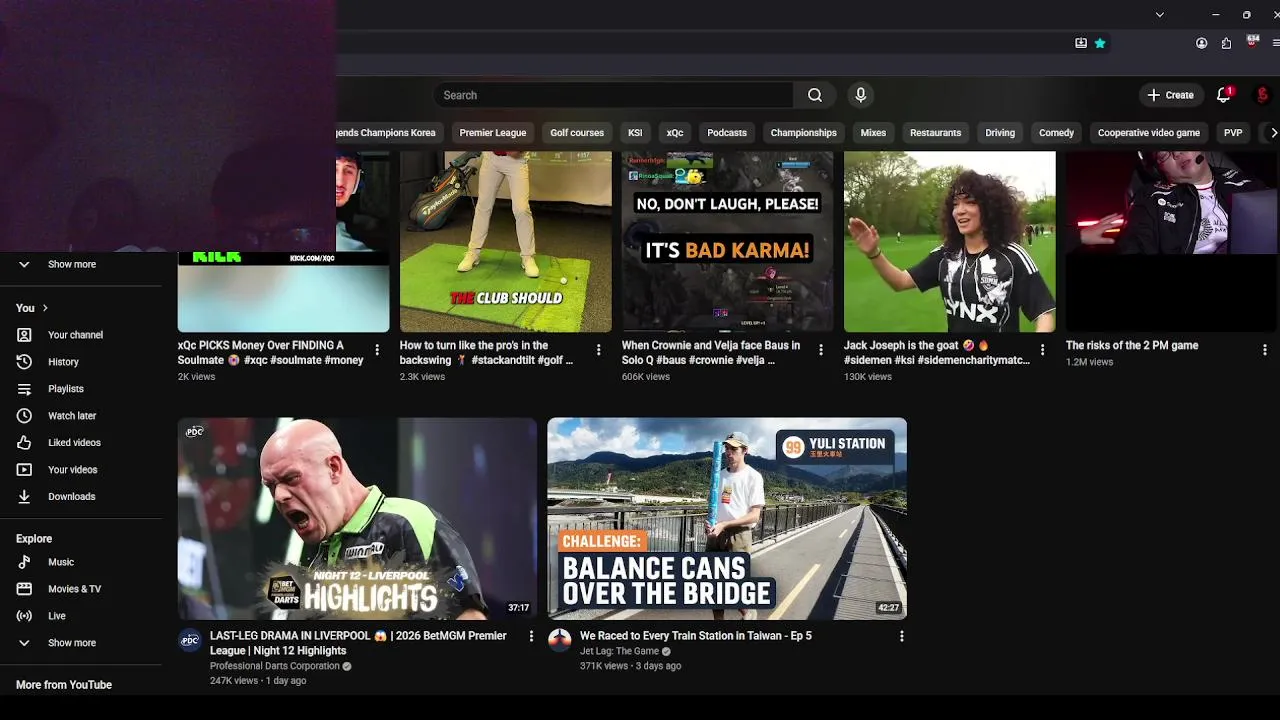
Task: Open options for golf backswing short
Action: pyautogui.click(x=599, y=350)
